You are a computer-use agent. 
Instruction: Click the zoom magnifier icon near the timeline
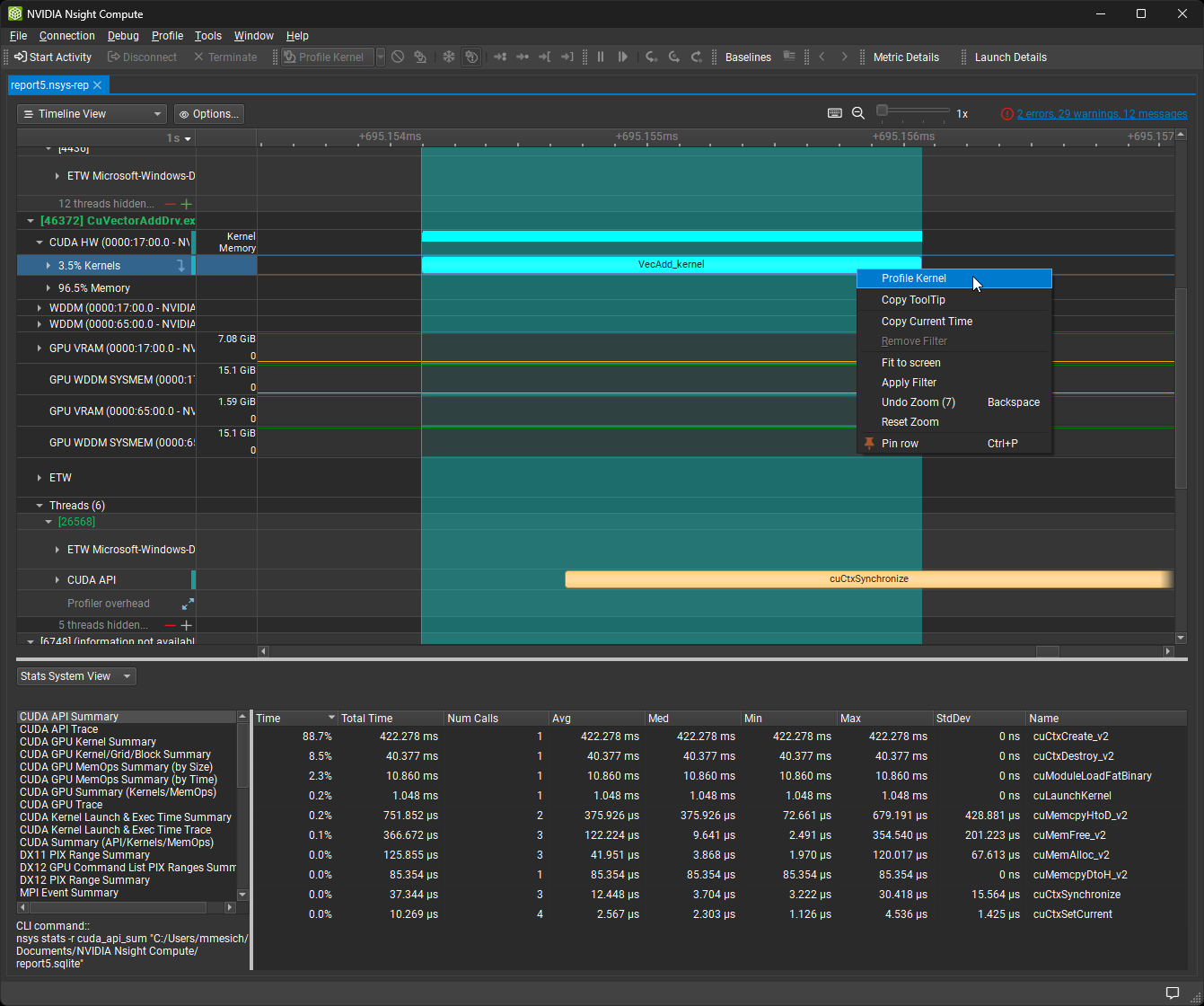click(858, 113)
